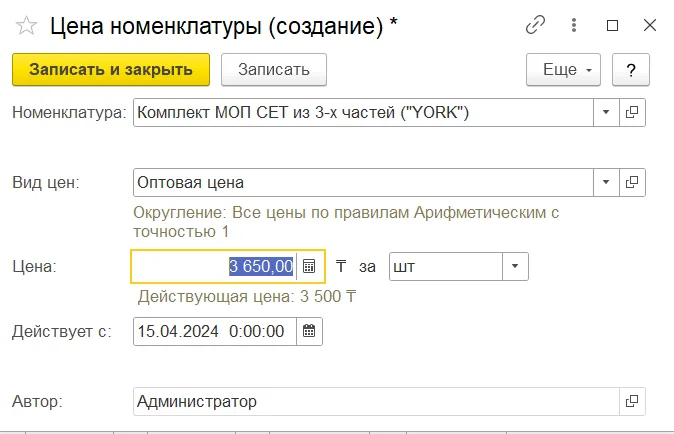This screenshot has height=434, width=674.
Task: Click the Цена value 3 650,00
Action: point(261,266)
